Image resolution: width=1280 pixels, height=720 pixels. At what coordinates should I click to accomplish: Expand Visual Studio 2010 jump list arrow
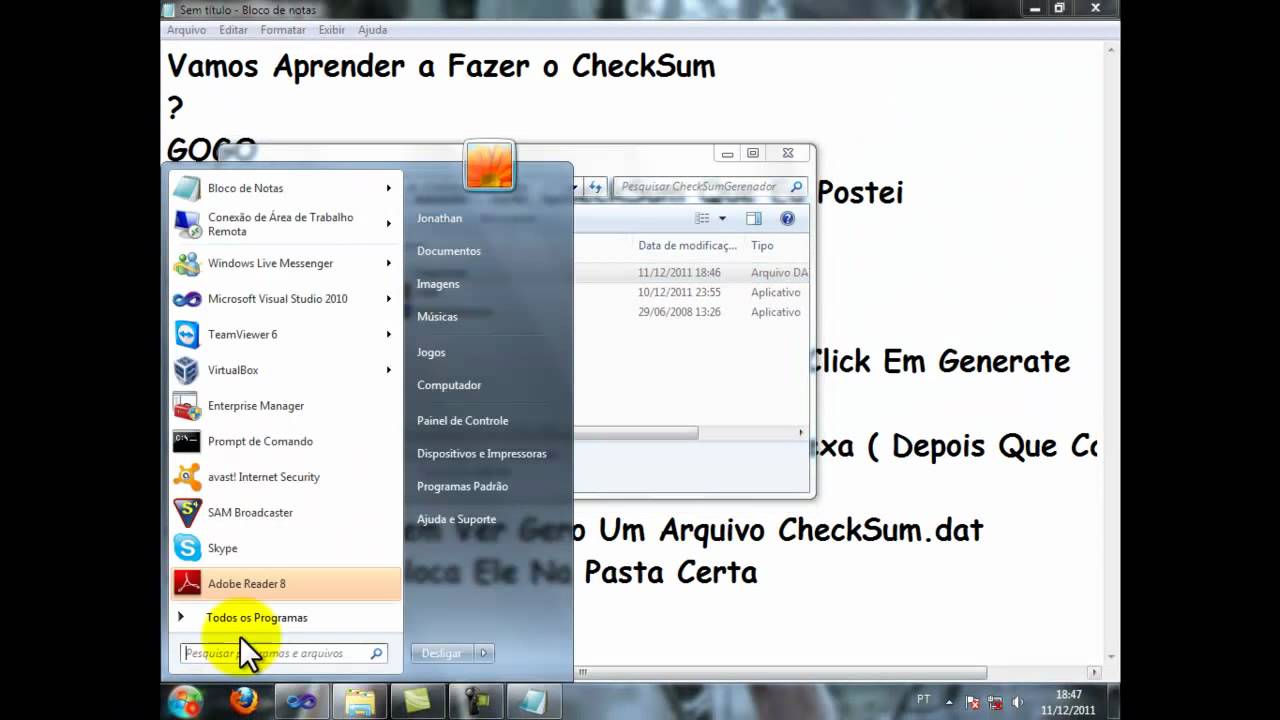coord(389,299)
